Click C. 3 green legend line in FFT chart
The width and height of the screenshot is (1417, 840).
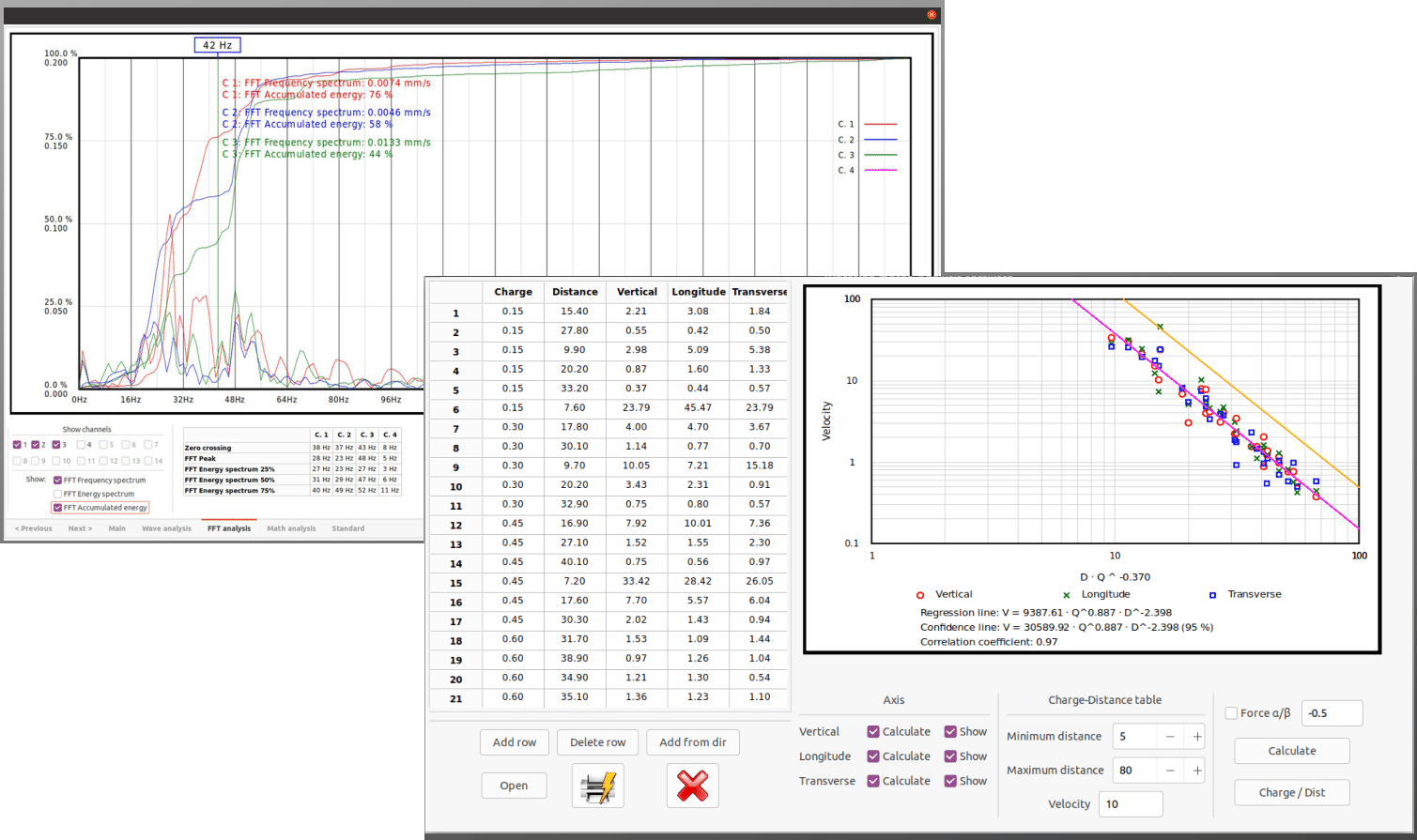tap(880, 155)
